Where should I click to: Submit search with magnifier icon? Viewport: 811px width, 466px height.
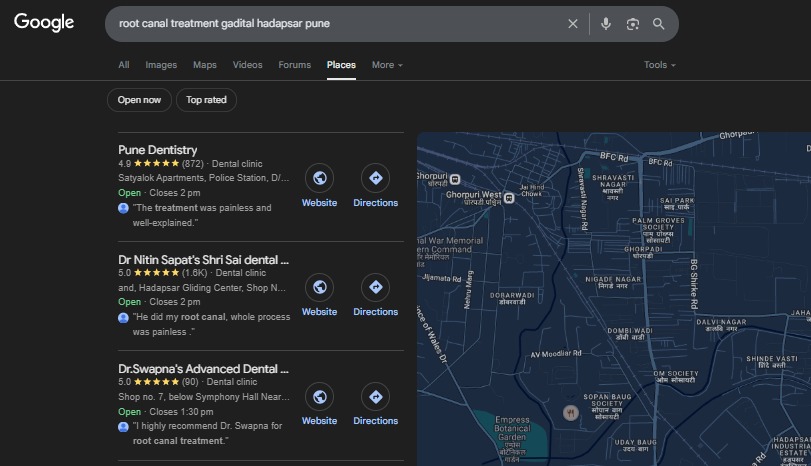click(x=658, y=24)
